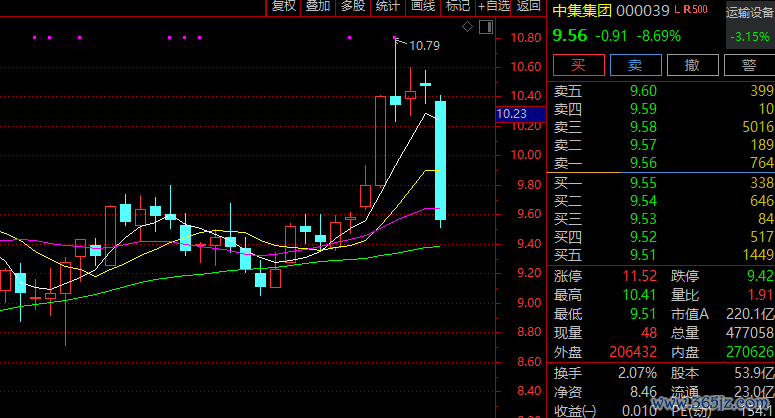Click the 警 alert button
The image size is (775, 418).
[749, 65]
